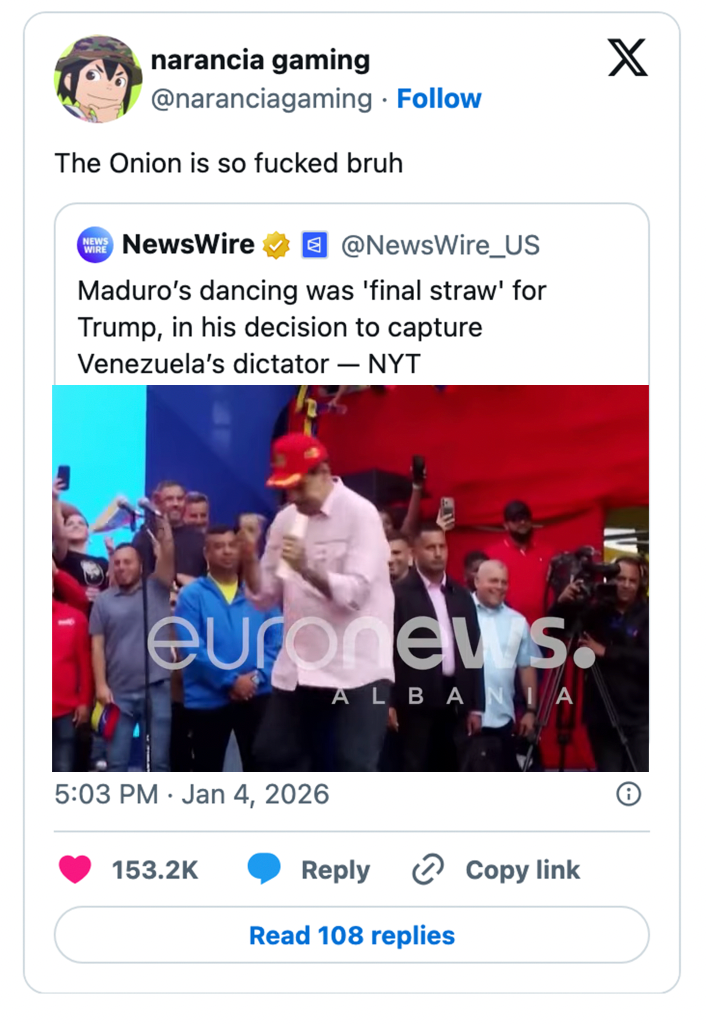This screenshot has width=706, height=1024.
Task: Click the Copy link chain icon
Action: 427,870
